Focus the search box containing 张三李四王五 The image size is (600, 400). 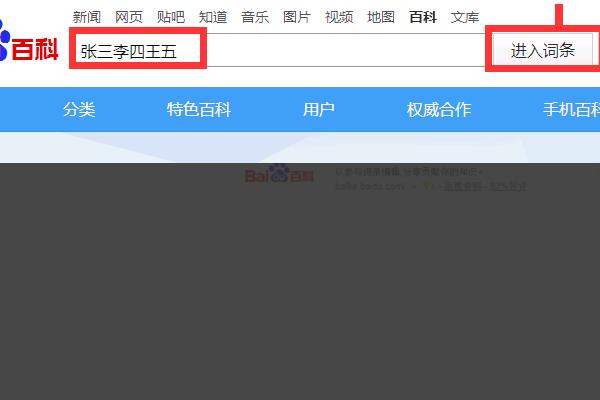280,50
